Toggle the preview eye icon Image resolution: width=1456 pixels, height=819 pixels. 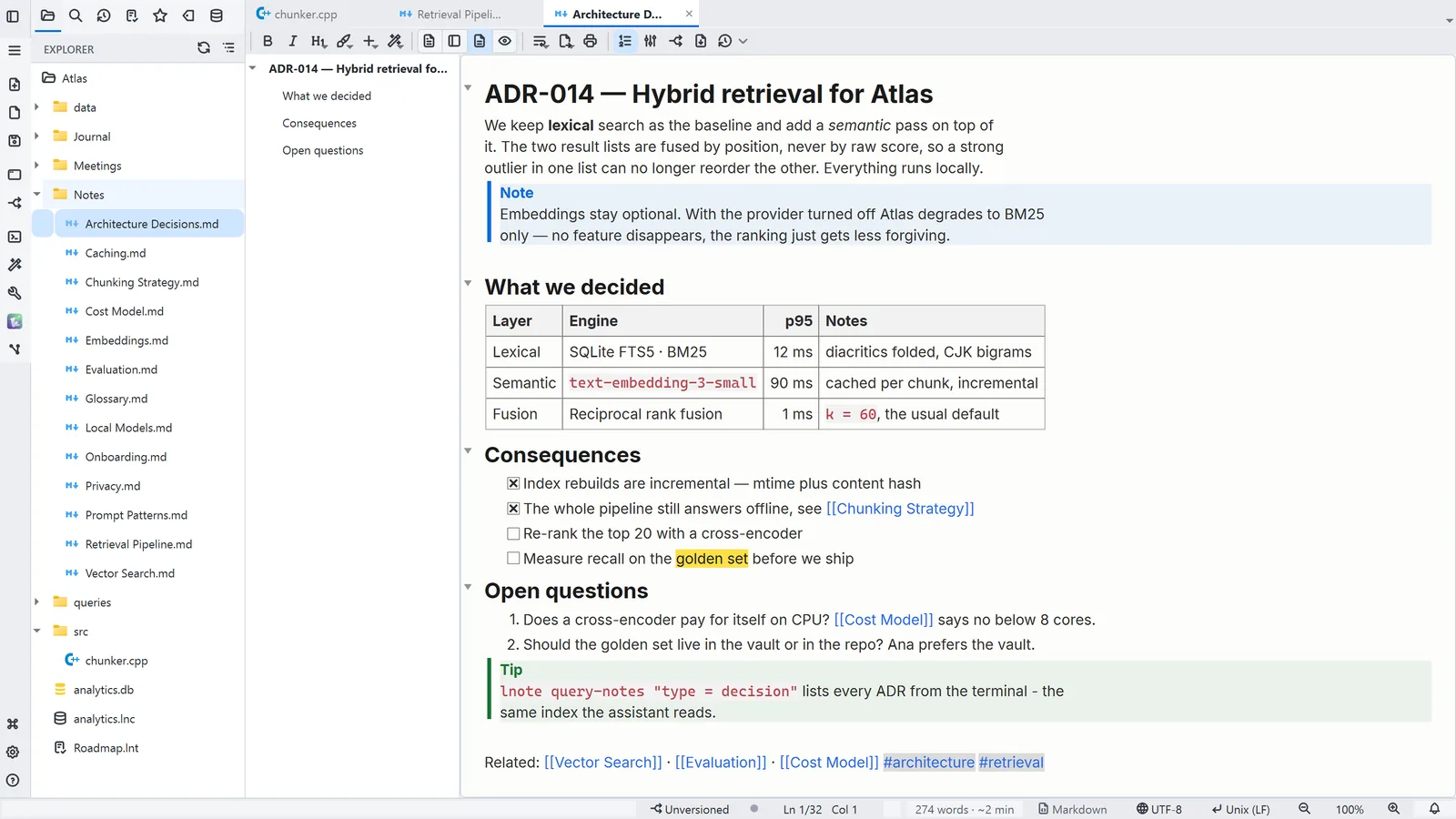[x=505, y=41]
